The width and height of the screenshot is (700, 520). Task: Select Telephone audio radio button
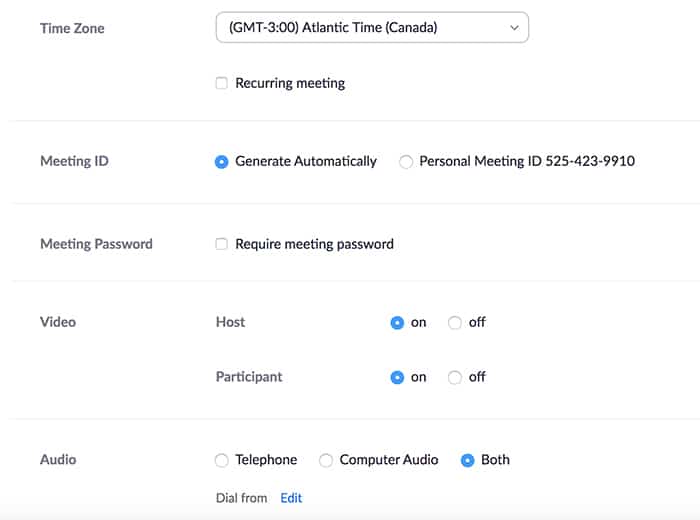221,460
